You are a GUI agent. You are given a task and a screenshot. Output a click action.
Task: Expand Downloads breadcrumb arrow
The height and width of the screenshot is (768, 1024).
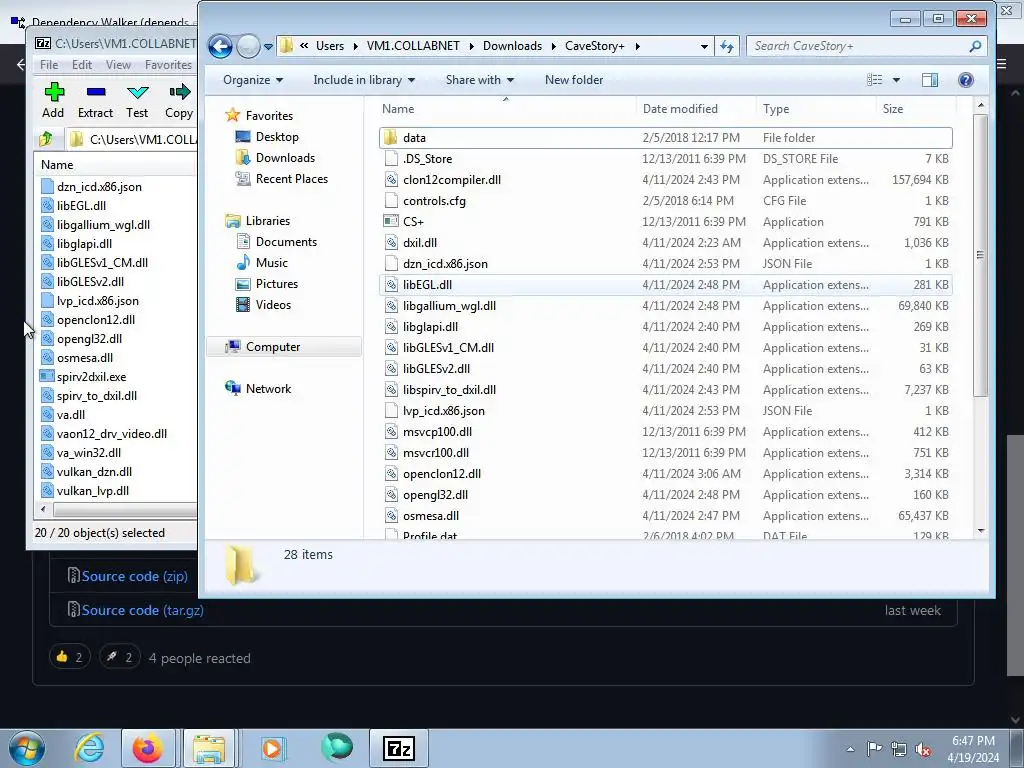553,46
